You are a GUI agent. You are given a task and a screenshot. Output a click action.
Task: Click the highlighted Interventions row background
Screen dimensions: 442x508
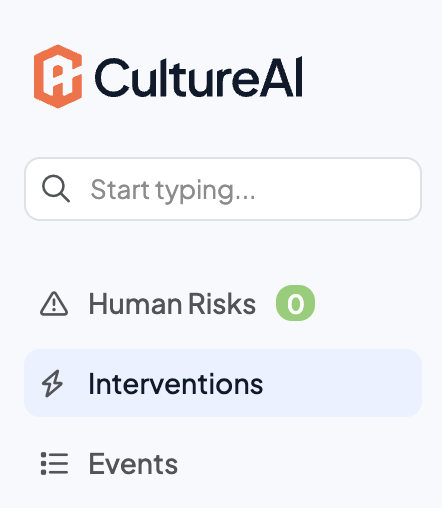pos(223,383)
